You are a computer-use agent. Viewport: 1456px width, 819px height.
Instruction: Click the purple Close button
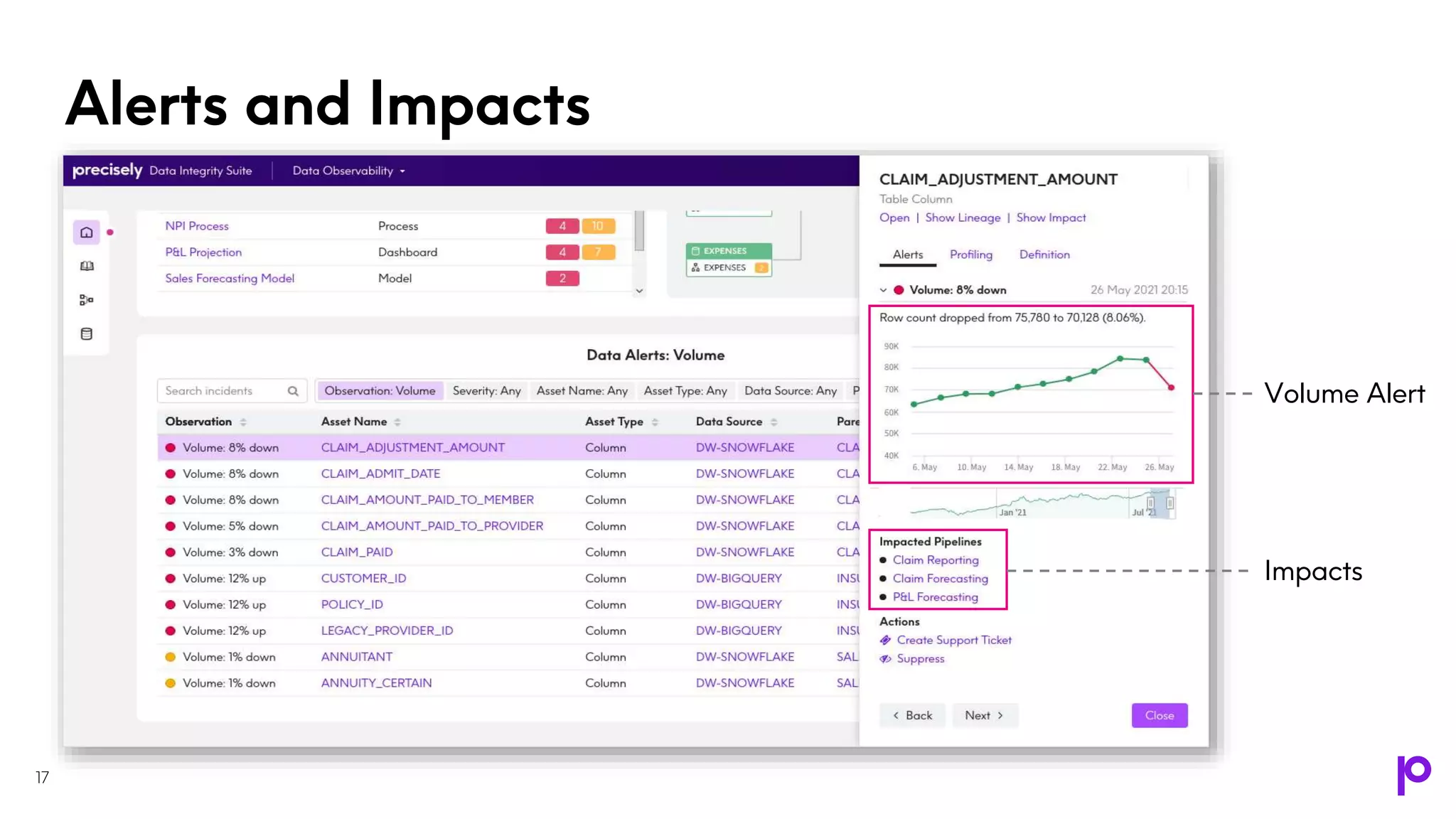tap(1159, 715)
